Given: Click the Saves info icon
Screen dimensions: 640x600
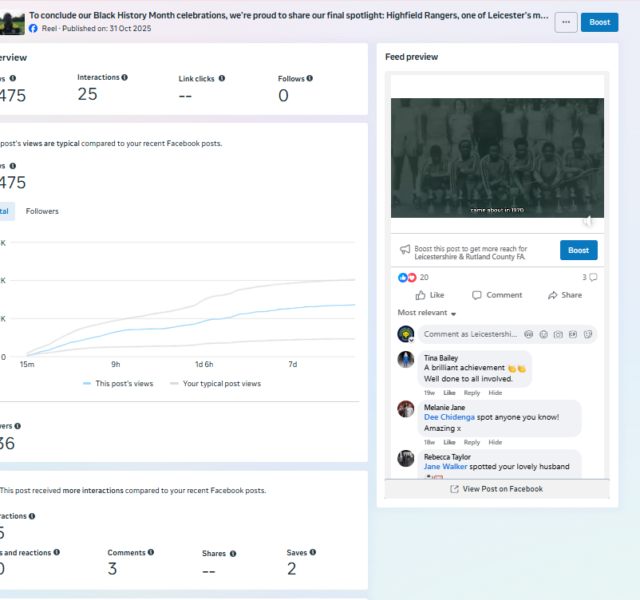Looking at the screenshot, I should click(313, 552).
